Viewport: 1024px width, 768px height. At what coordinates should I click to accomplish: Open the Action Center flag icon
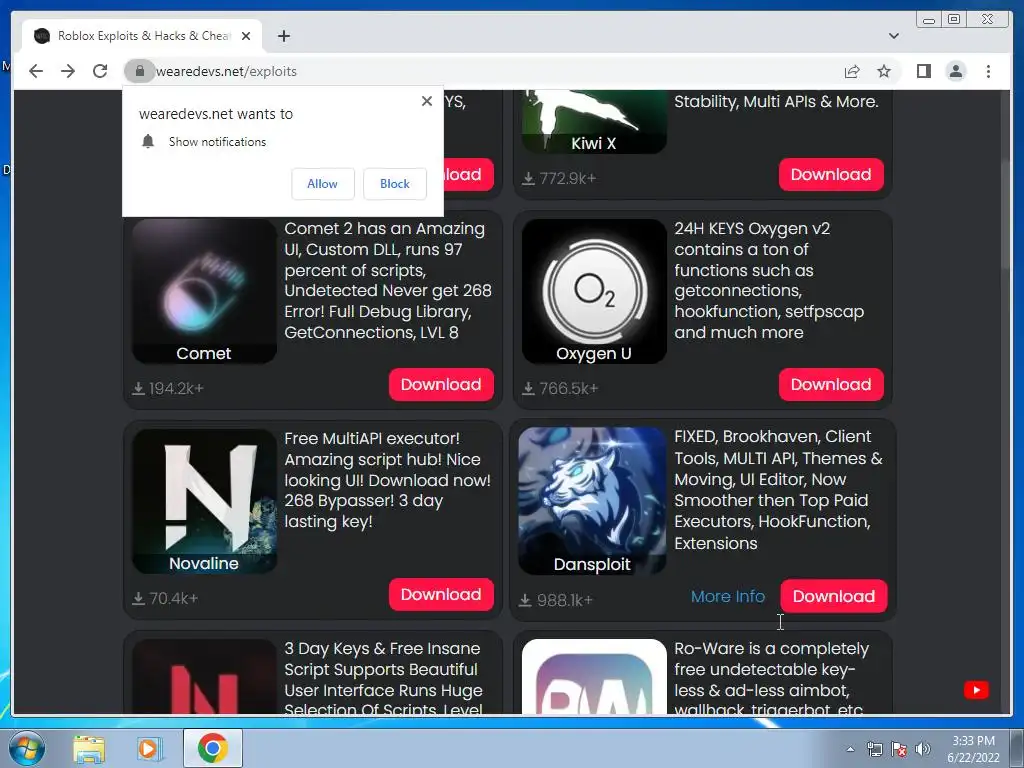899,749
